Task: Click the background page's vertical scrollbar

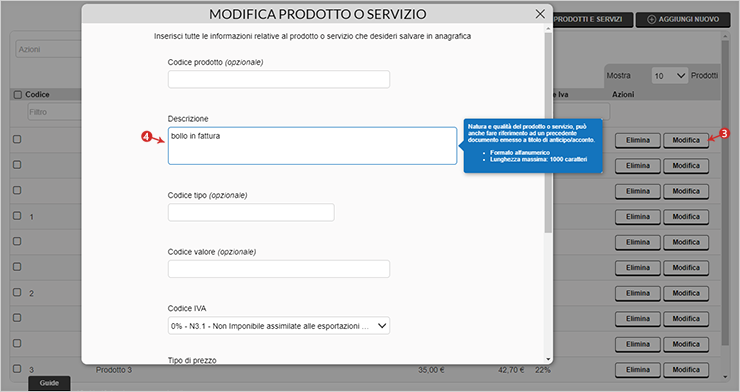Action: tap(725, 193)
